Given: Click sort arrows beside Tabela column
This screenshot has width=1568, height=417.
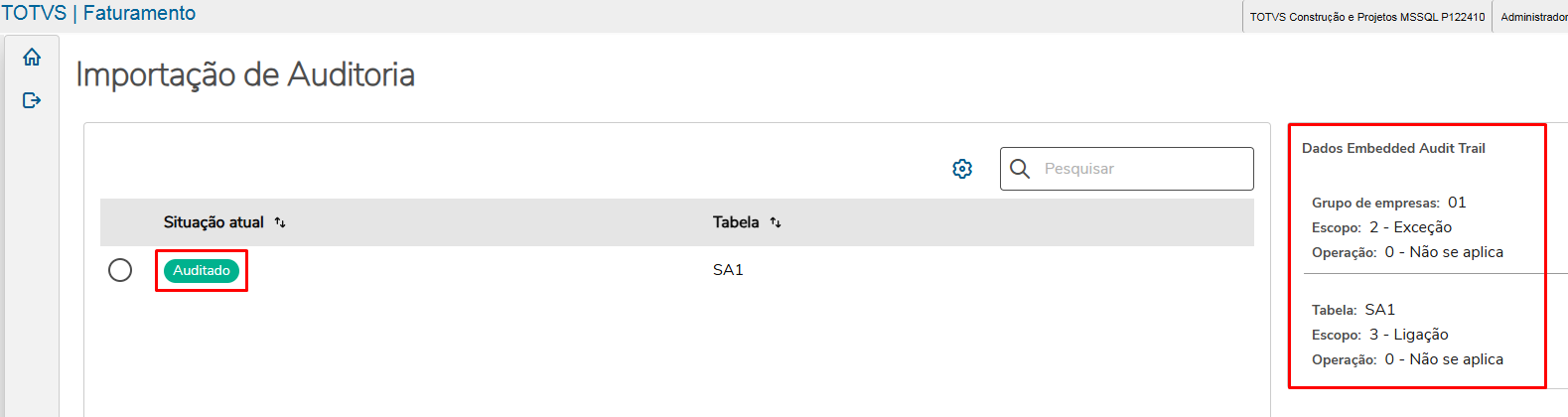Looking at the screenshot, I should click(776, 222).
